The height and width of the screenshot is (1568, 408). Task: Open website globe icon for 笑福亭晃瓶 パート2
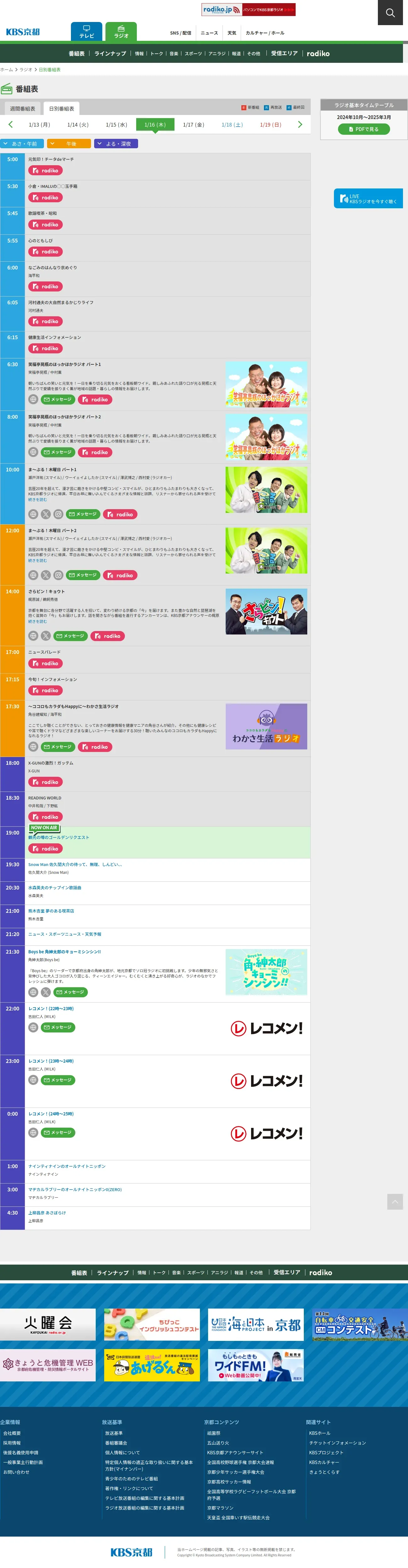click(x=34, y=452)
